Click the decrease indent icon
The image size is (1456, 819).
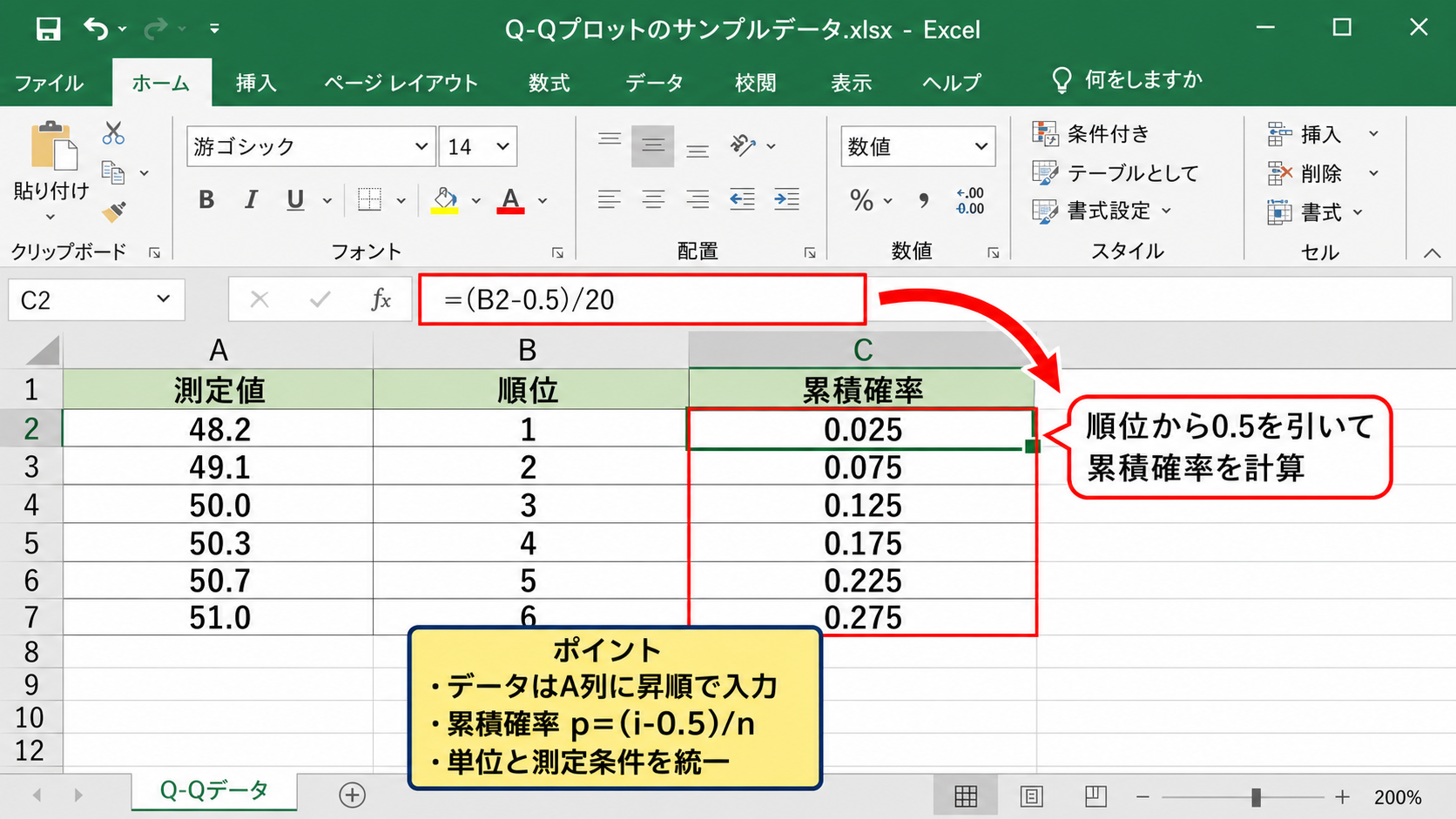742,199
